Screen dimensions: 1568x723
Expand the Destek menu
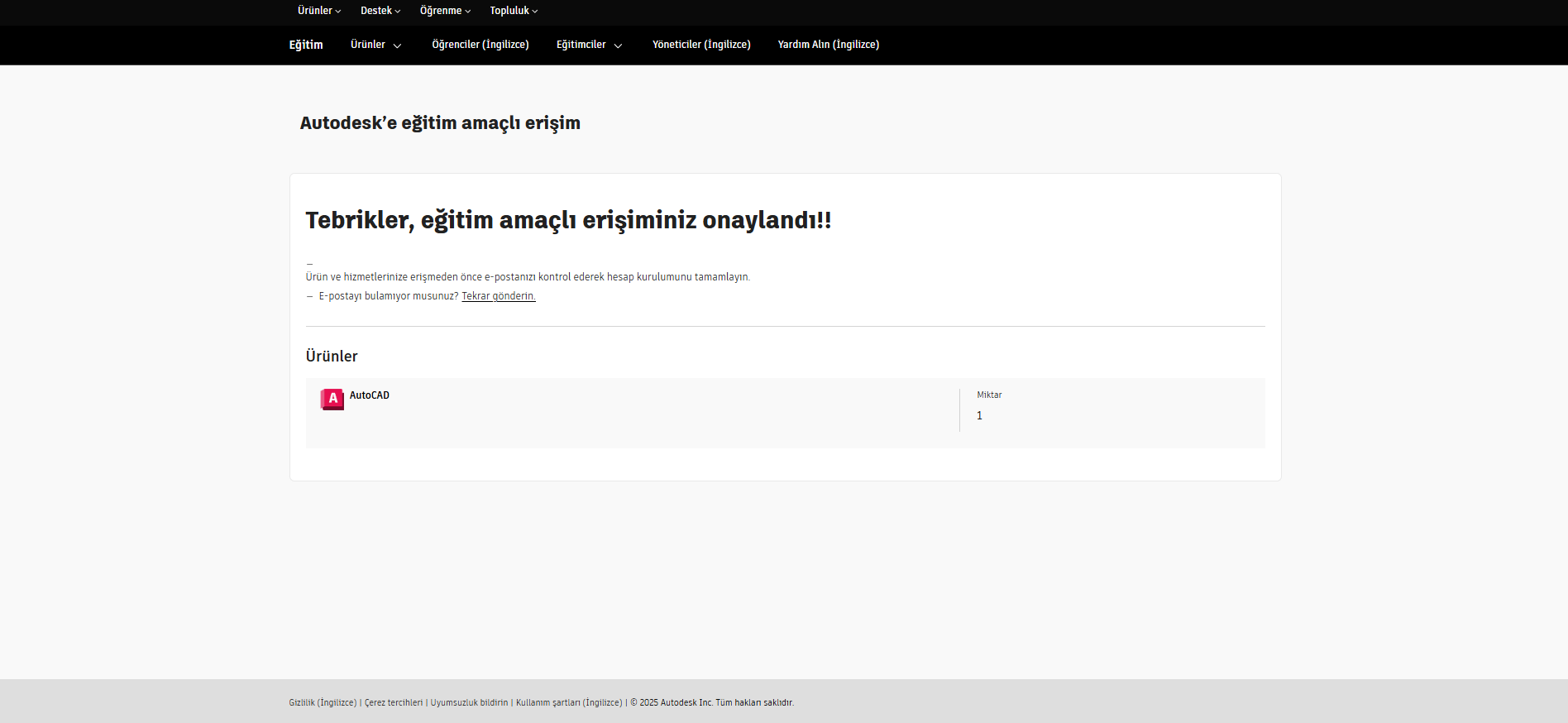[x=380, y=11]
